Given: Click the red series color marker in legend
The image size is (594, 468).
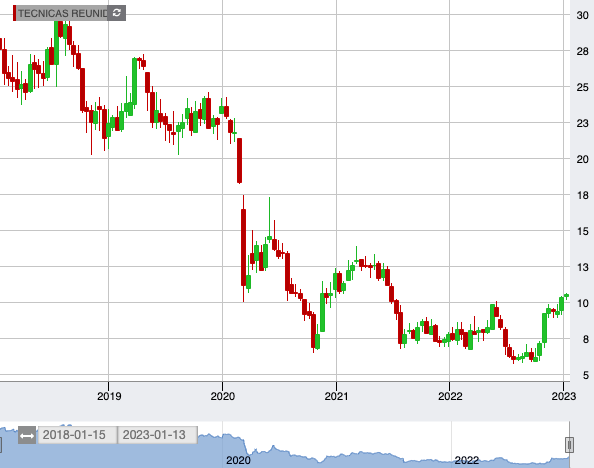Looking at the screenshot, I should (14, 13).
